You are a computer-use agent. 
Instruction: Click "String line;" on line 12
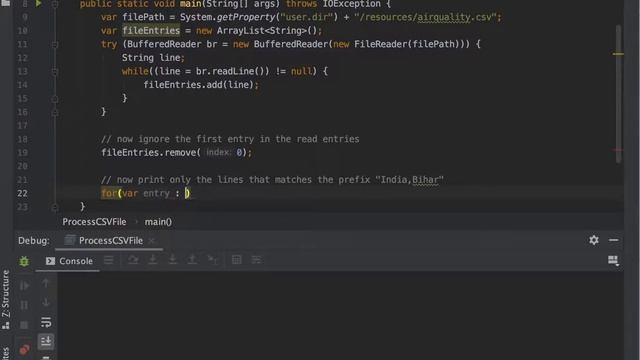(x=153, y=58)
